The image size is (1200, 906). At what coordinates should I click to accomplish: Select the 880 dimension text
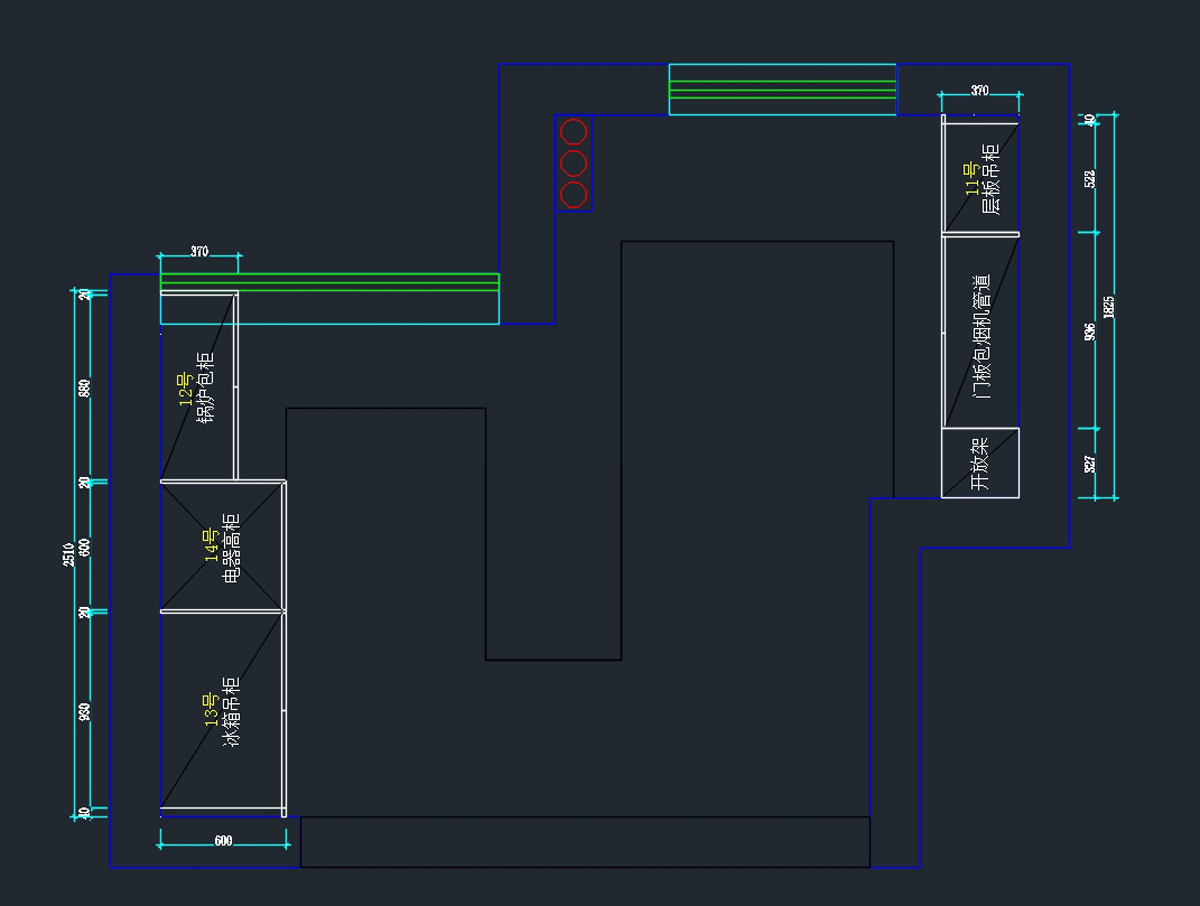pyautogui.click(x=85, y=387)
